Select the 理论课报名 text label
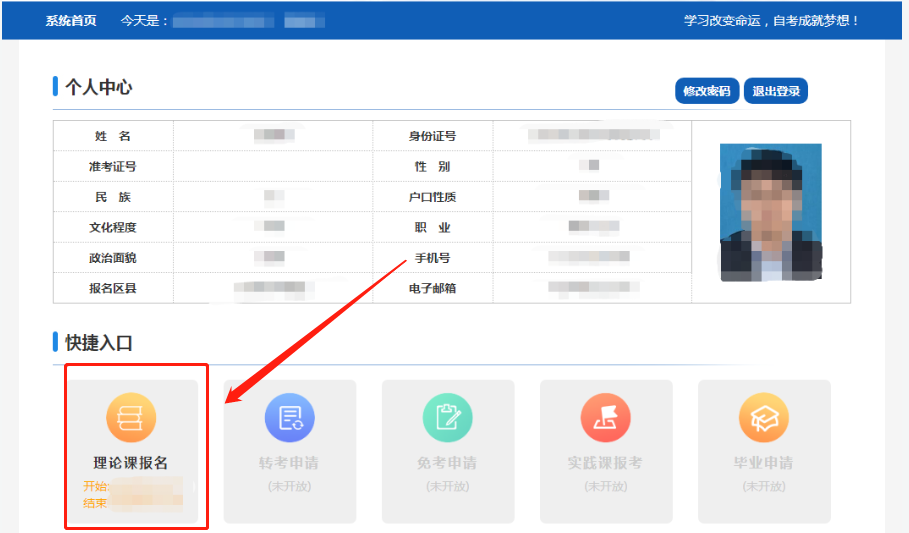The height and width of the screenshot is (533, 909). 132,463
